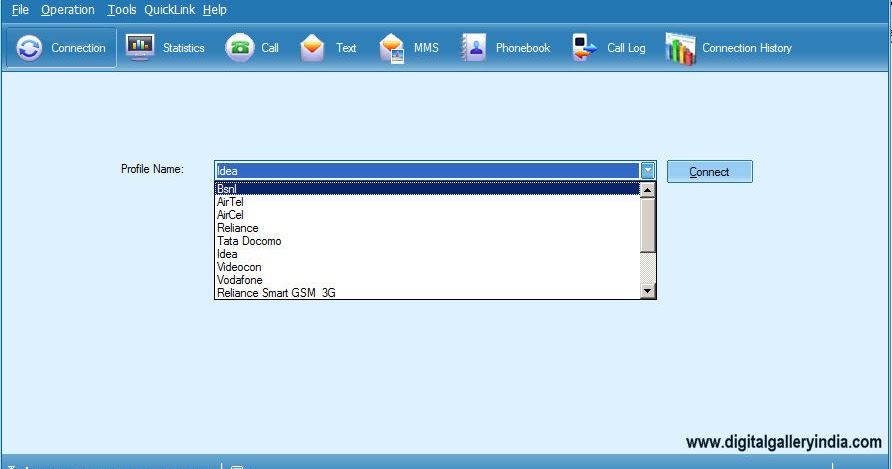Switch to the Statistics label
892x469 pixels.
(183, 48)
